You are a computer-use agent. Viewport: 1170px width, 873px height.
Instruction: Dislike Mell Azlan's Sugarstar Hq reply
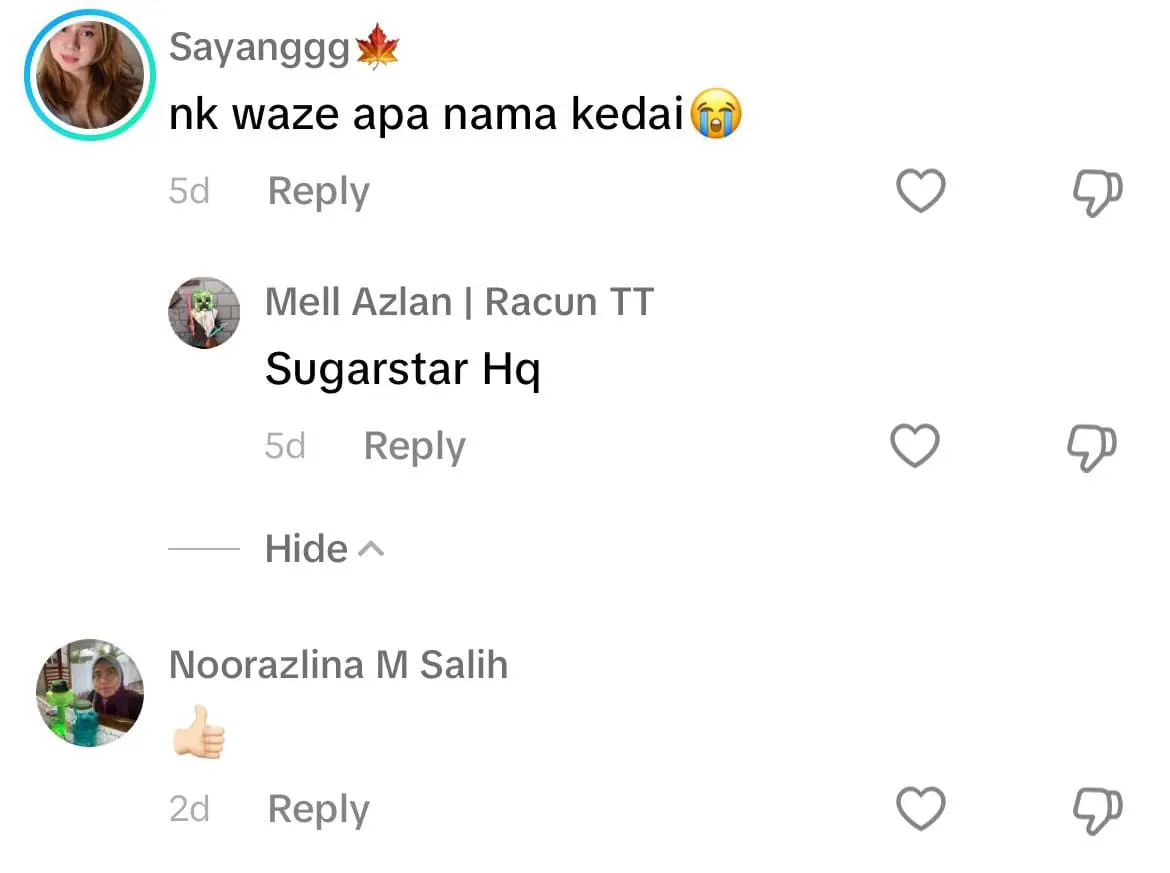tap(1091, 446)
